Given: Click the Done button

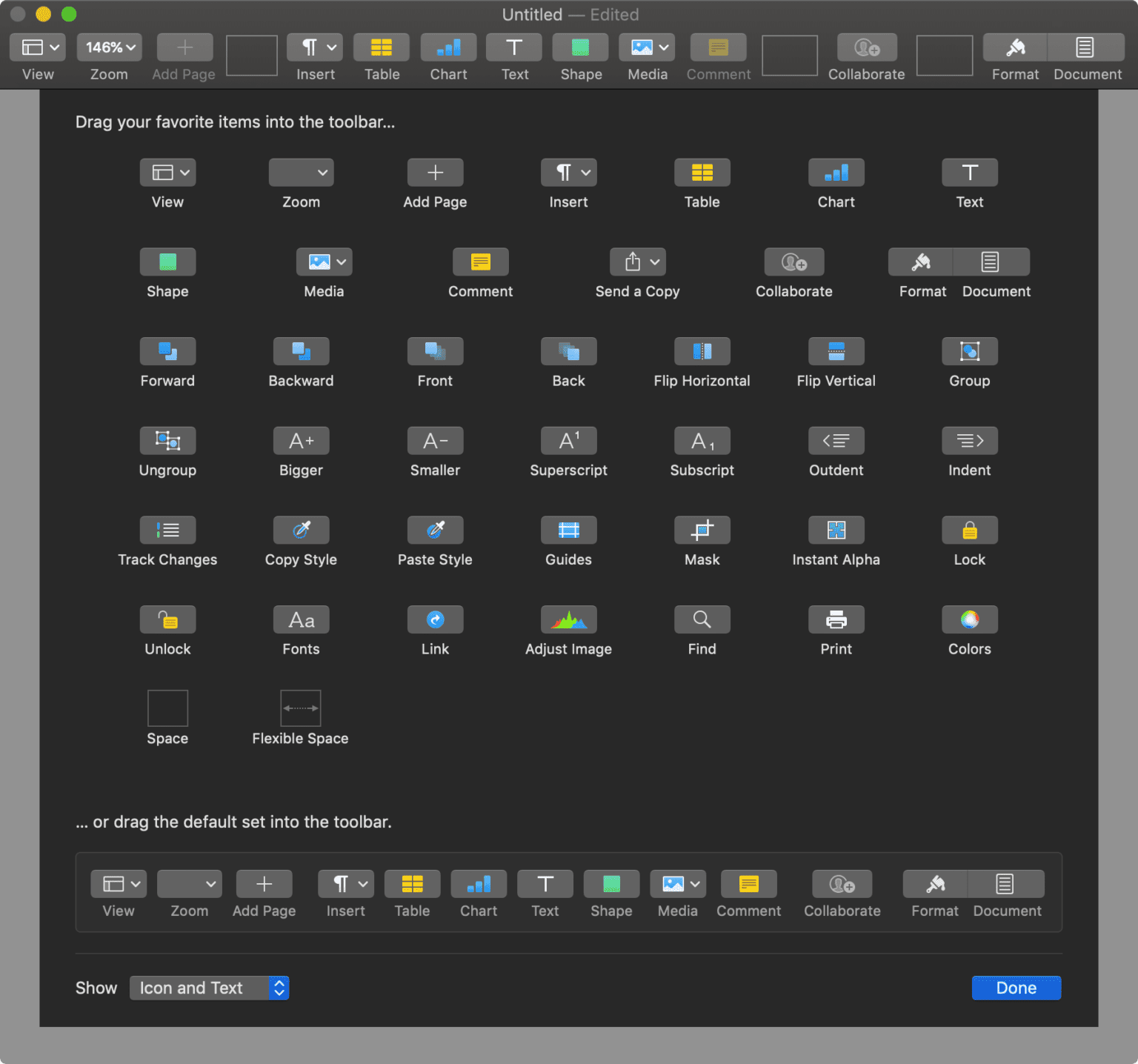Looking at the screenshot, I should (1016, 988).
